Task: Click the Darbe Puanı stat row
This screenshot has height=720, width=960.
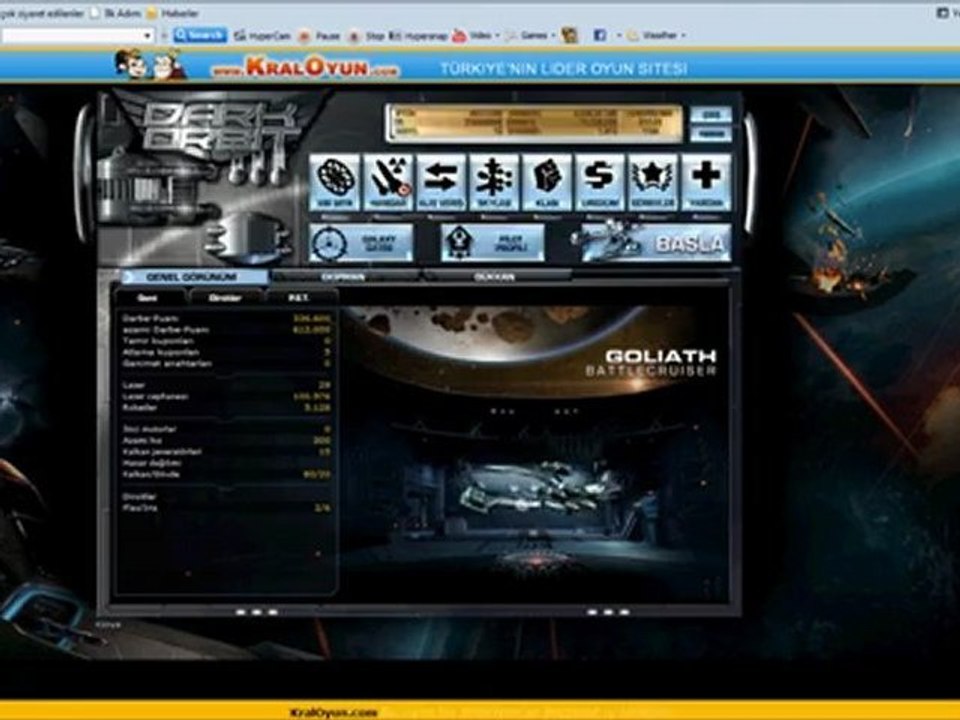Action: click(x=227, y=318)
